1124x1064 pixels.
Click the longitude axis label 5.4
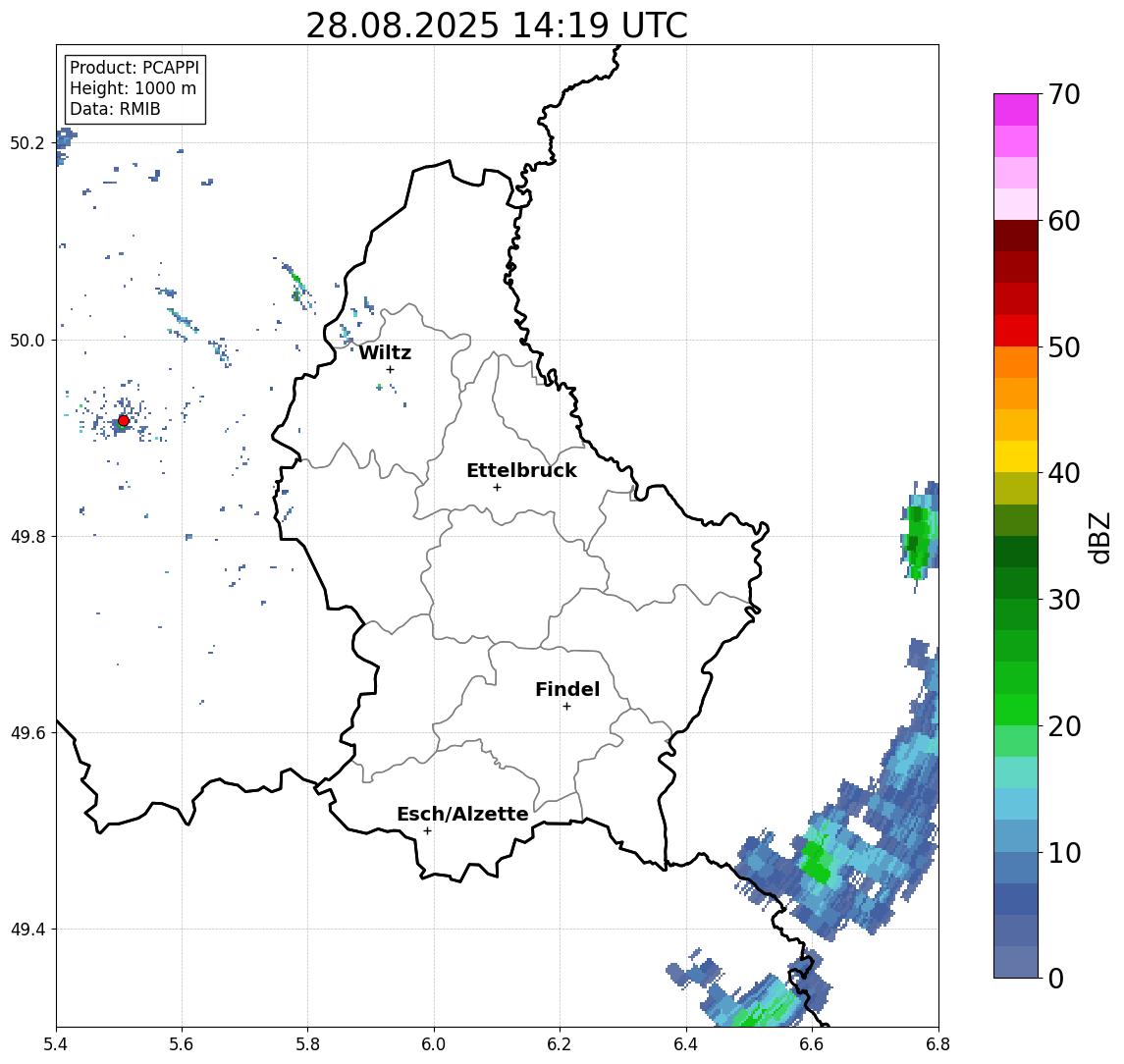[57, 1044]
